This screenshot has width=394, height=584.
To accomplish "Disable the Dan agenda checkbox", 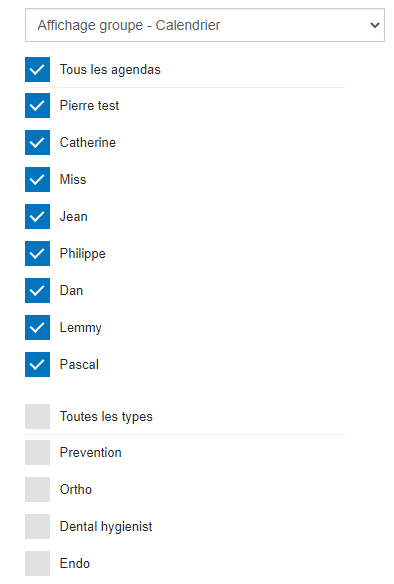I will [37, 290].
